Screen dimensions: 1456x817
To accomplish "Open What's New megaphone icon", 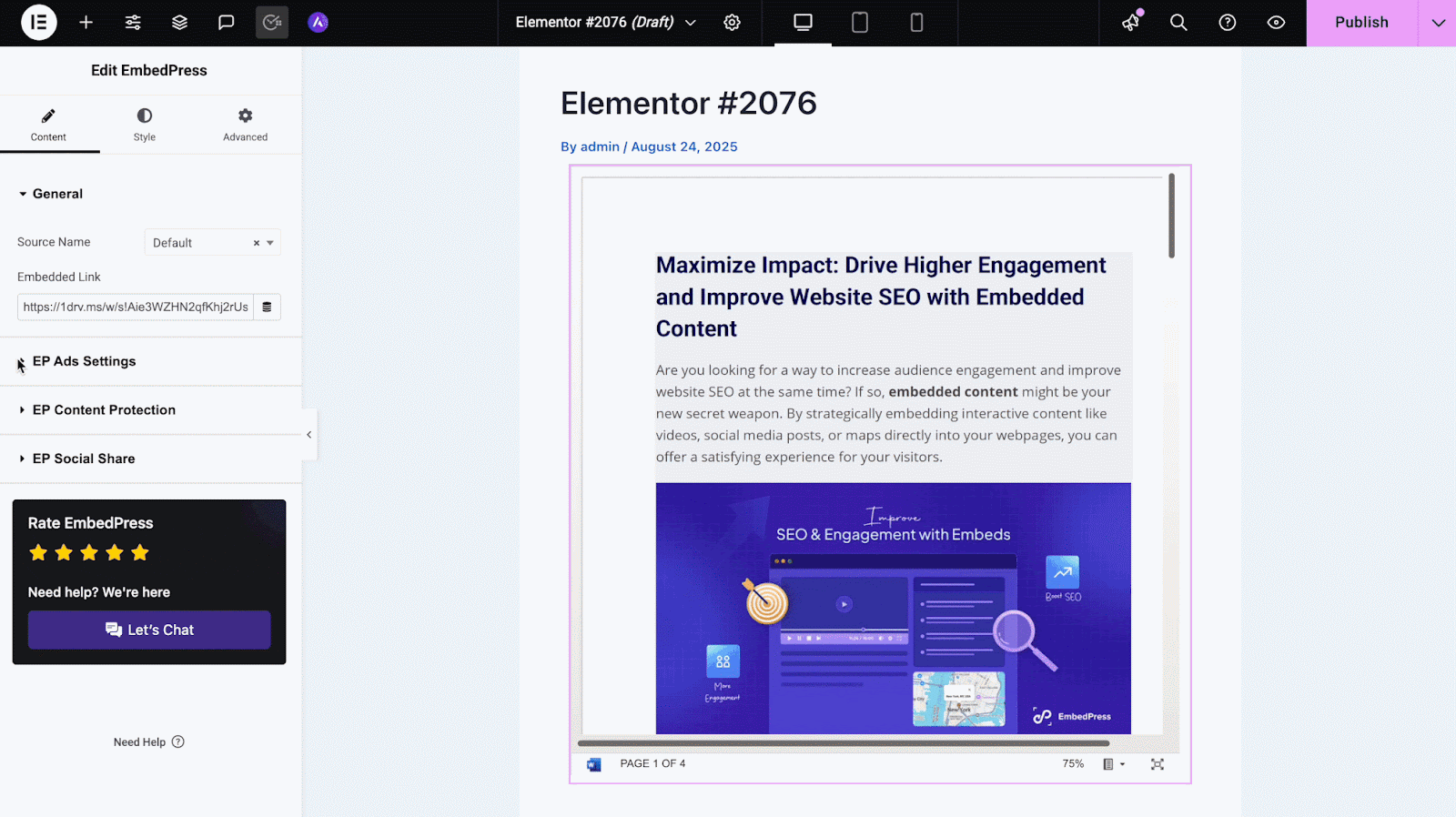I will point(1131,22).
